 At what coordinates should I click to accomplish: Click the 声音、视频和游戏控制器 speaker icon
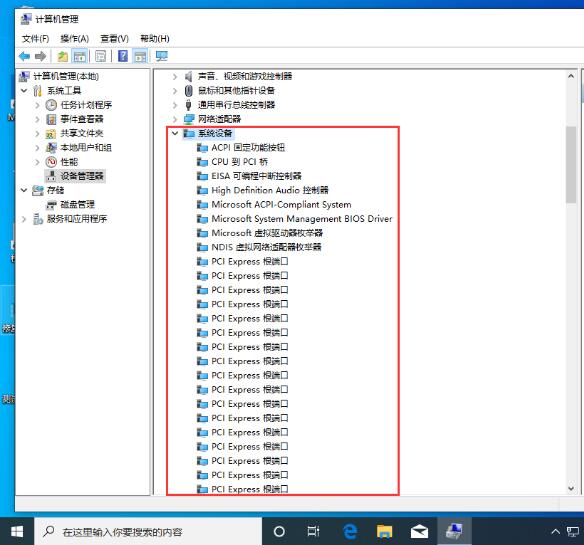pos(189,76)
